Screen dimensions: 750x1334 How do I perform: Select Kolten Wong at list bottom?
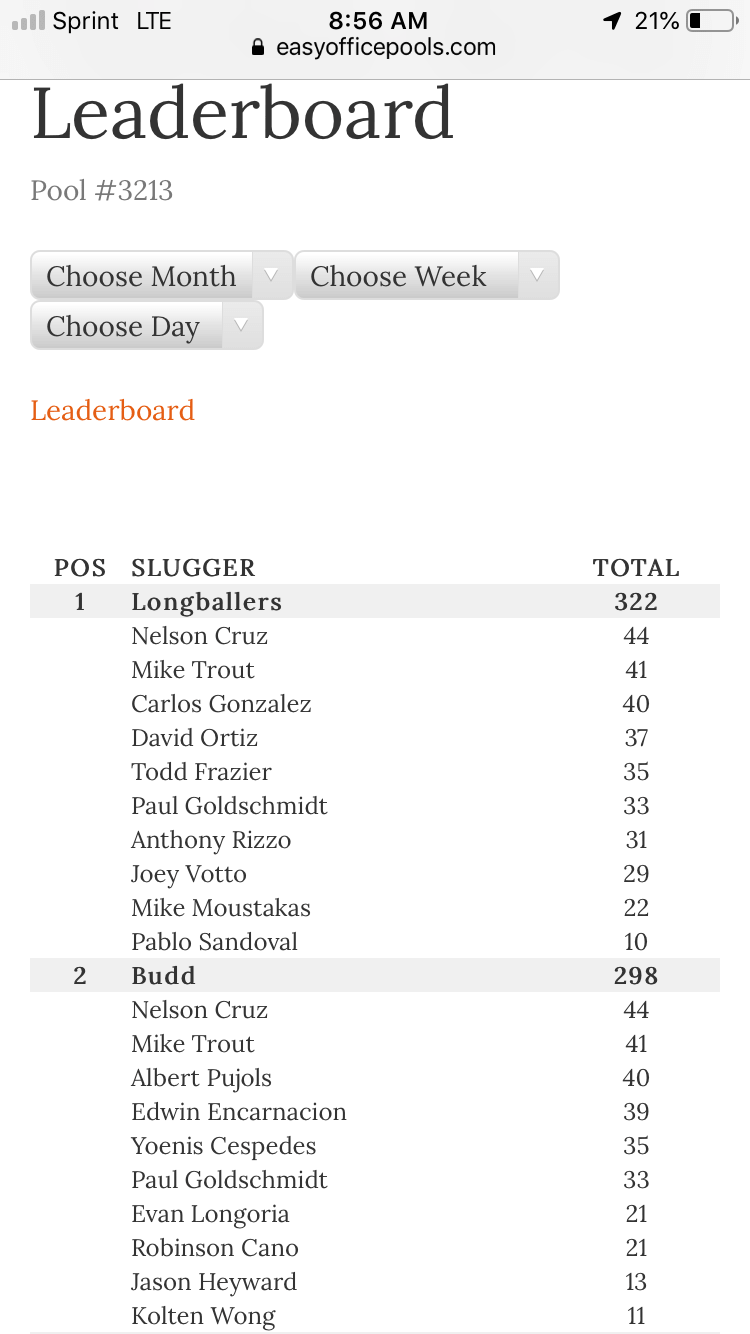(x=203, y=1315)
